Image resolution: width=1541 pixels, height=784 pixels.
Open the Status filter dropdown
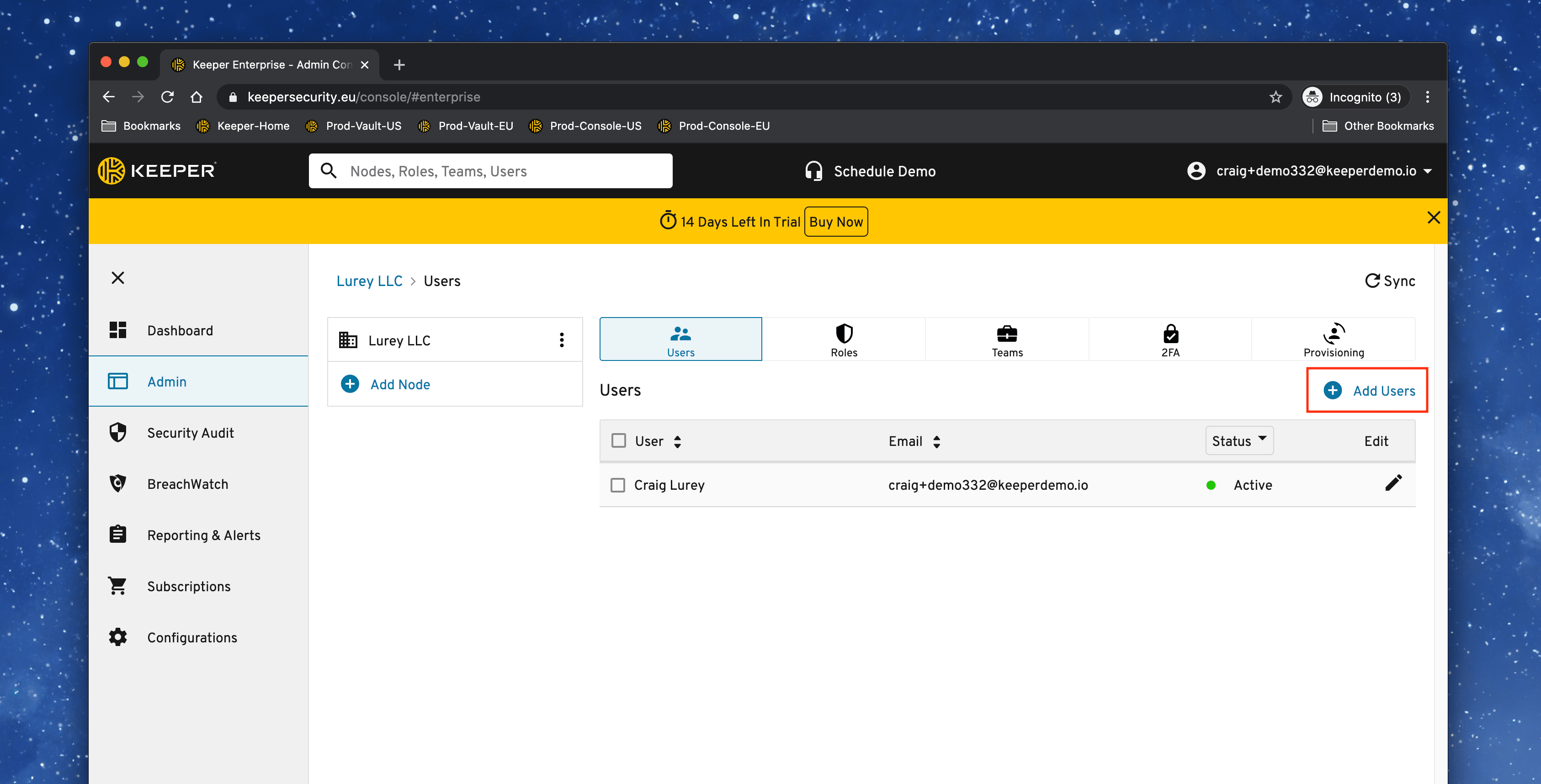pyautogui.click(x=1238, y=441)
